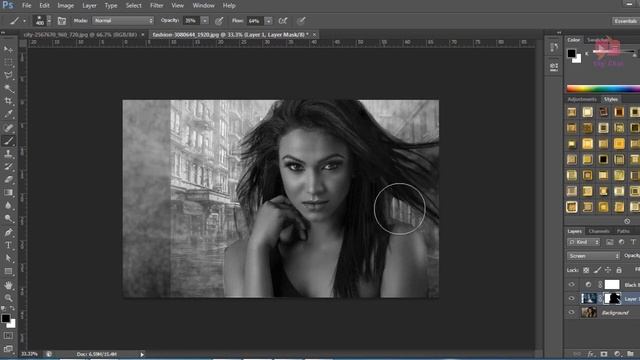Image resolution: width=640 pixels, height=360 pixels.
Task: Enable airbrush mode in options bar
Action: 283,21
